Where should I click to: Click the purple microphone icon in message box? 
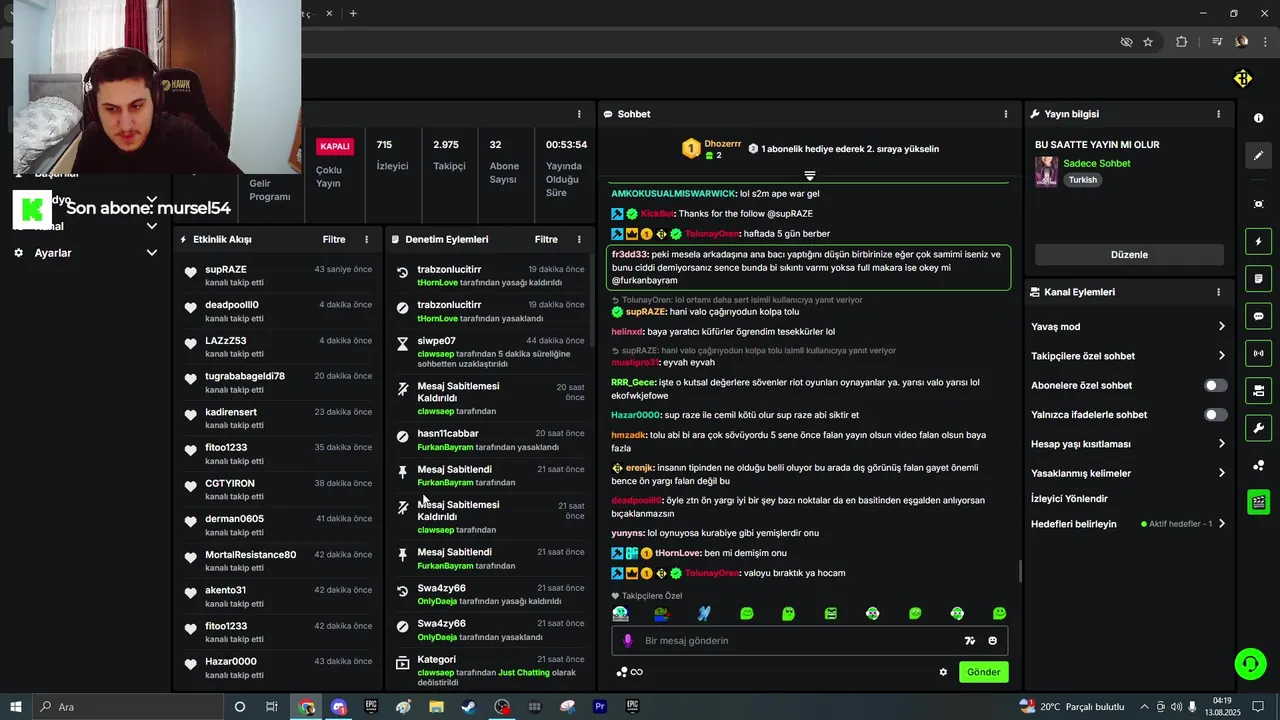point(628,641)
